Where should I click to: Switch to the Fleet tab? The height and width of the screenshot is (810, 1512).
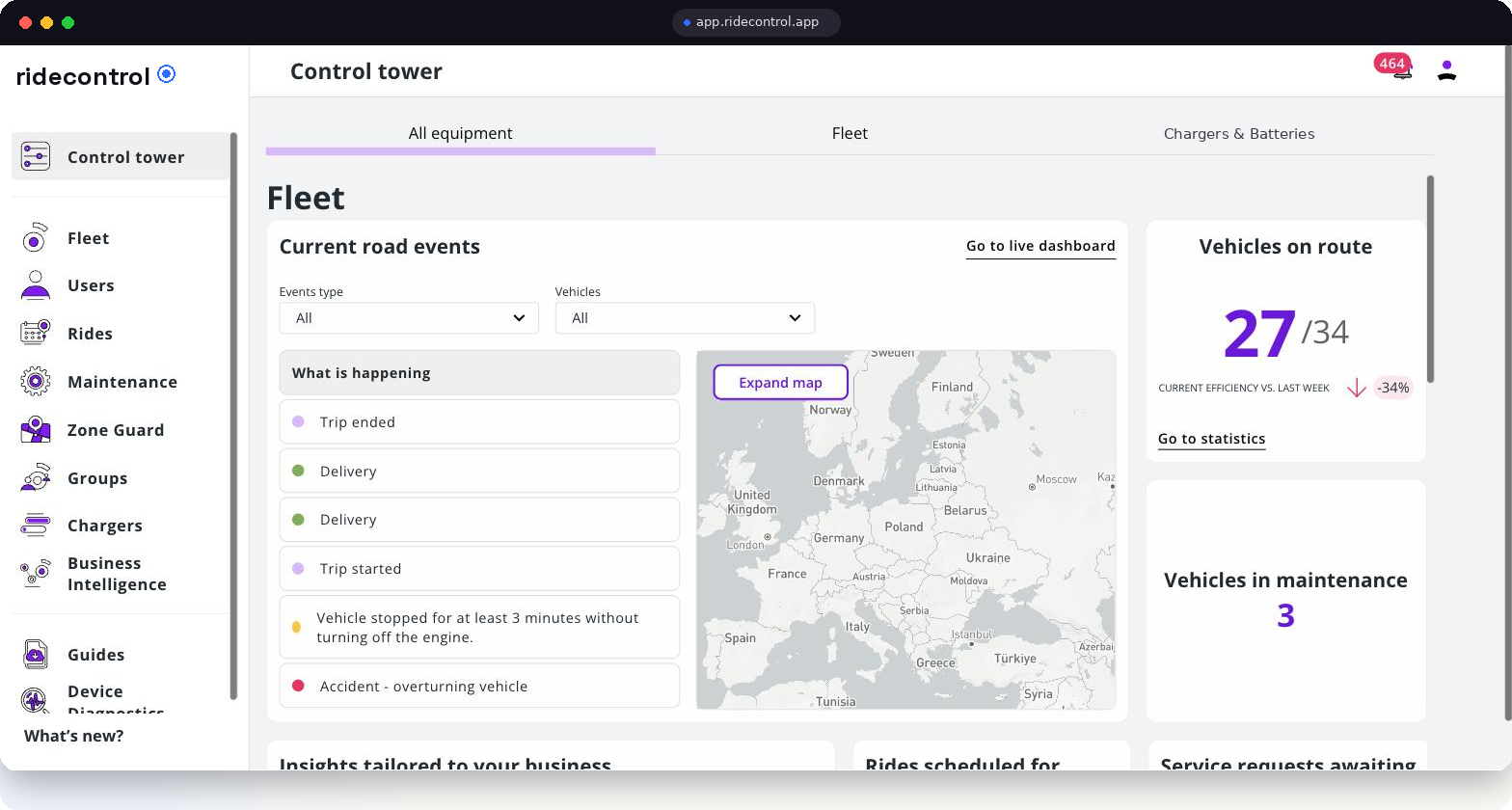[850, 134]
